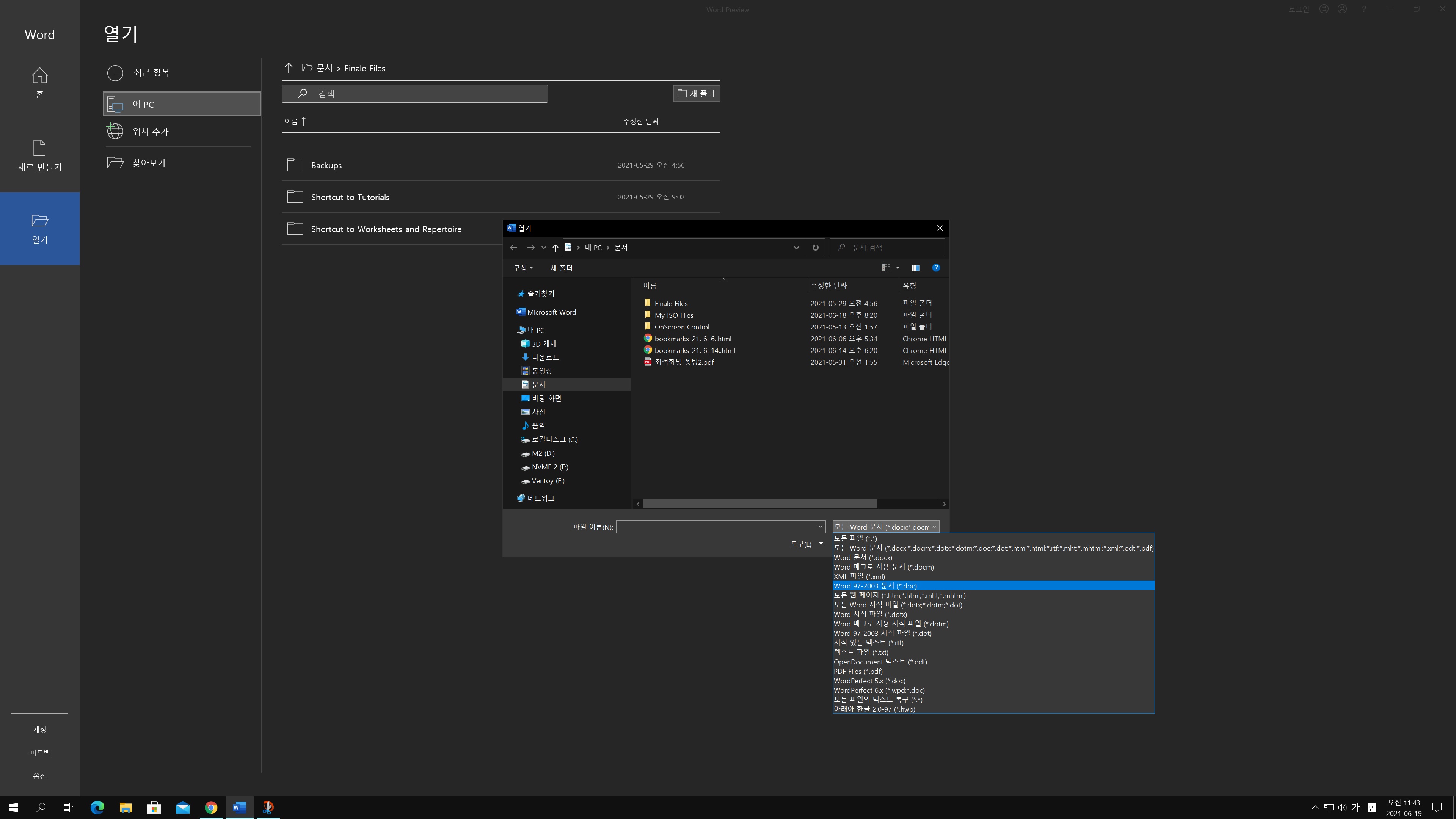1456x819 pixels.
Task: Open Music (음악) in tree
Action: tap(533, 425)
